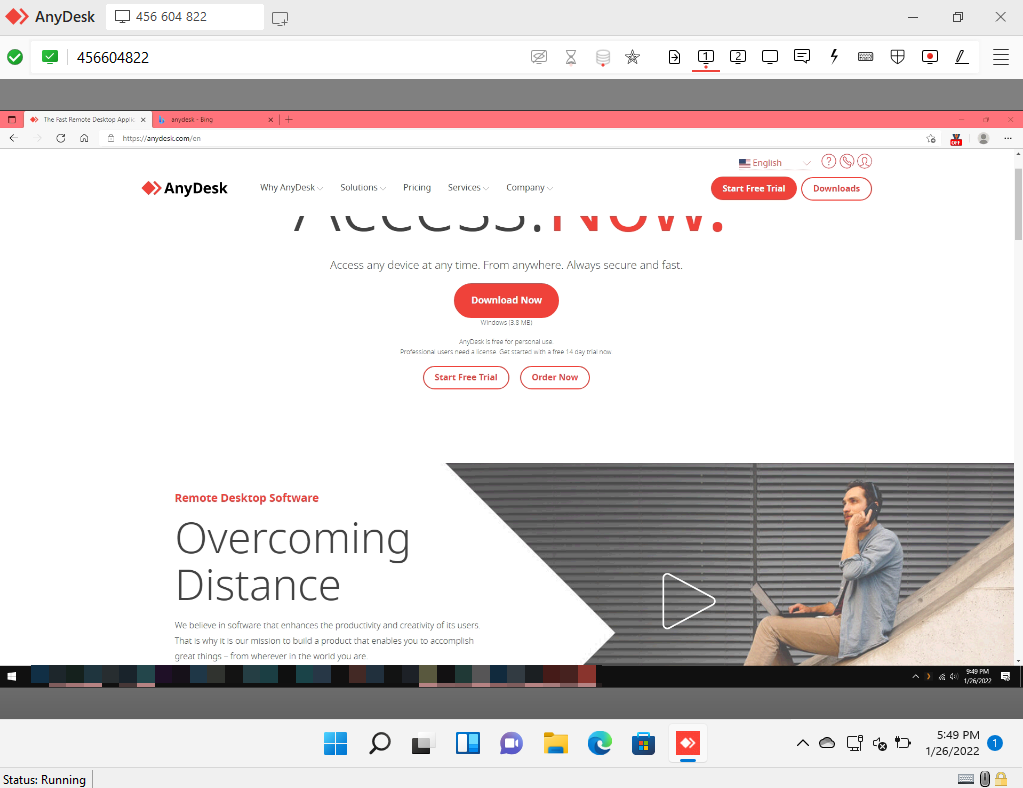Image resolution: width=1023 pixels, height=788 pixels.
Task: Switch to remote monitor 2
Action: (x=738, y=57)
